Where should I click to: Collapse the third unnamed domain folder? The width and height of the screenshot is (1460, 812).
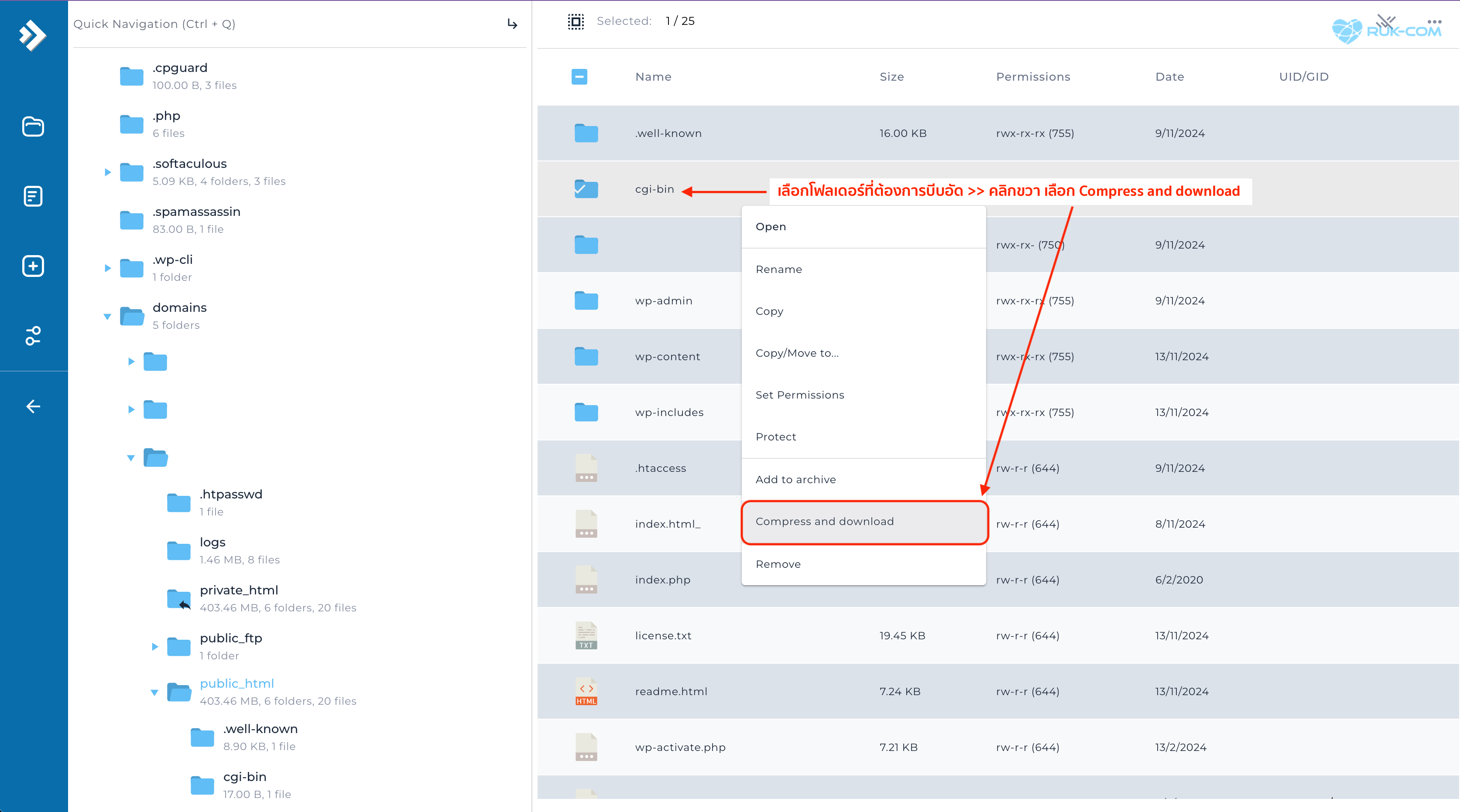click(x=131, y=457)
